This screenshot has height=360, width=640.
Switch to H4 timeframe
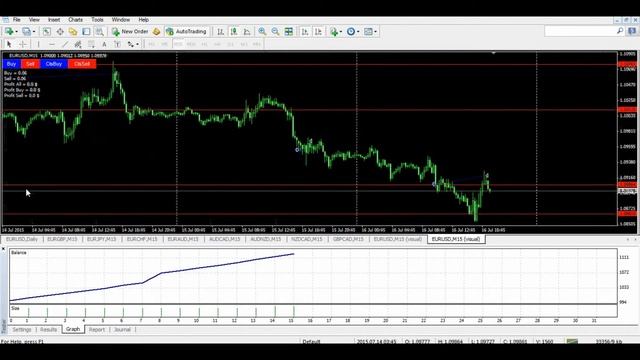click(217, 44)
